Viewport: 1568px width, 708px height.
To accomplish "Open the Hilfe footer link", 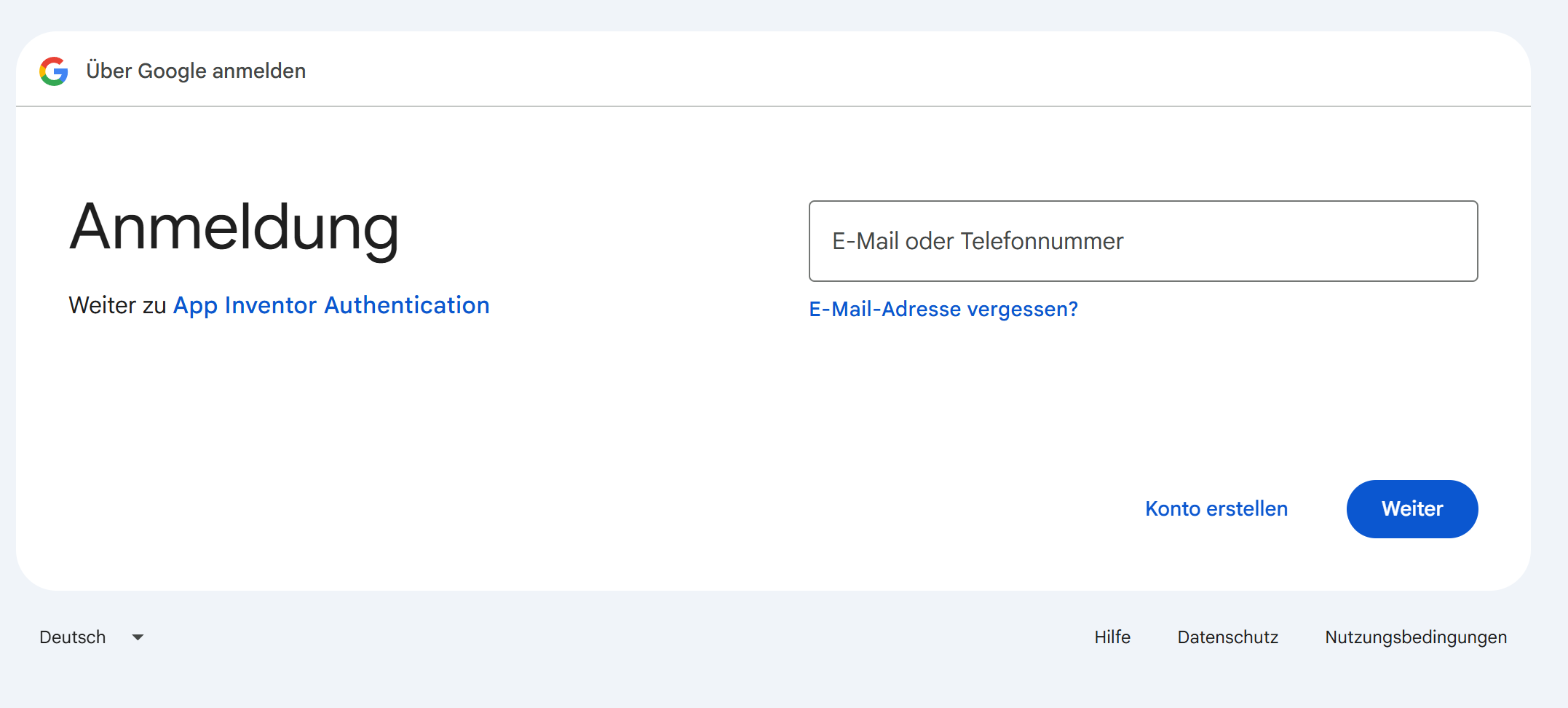I will click(1112, 637).
